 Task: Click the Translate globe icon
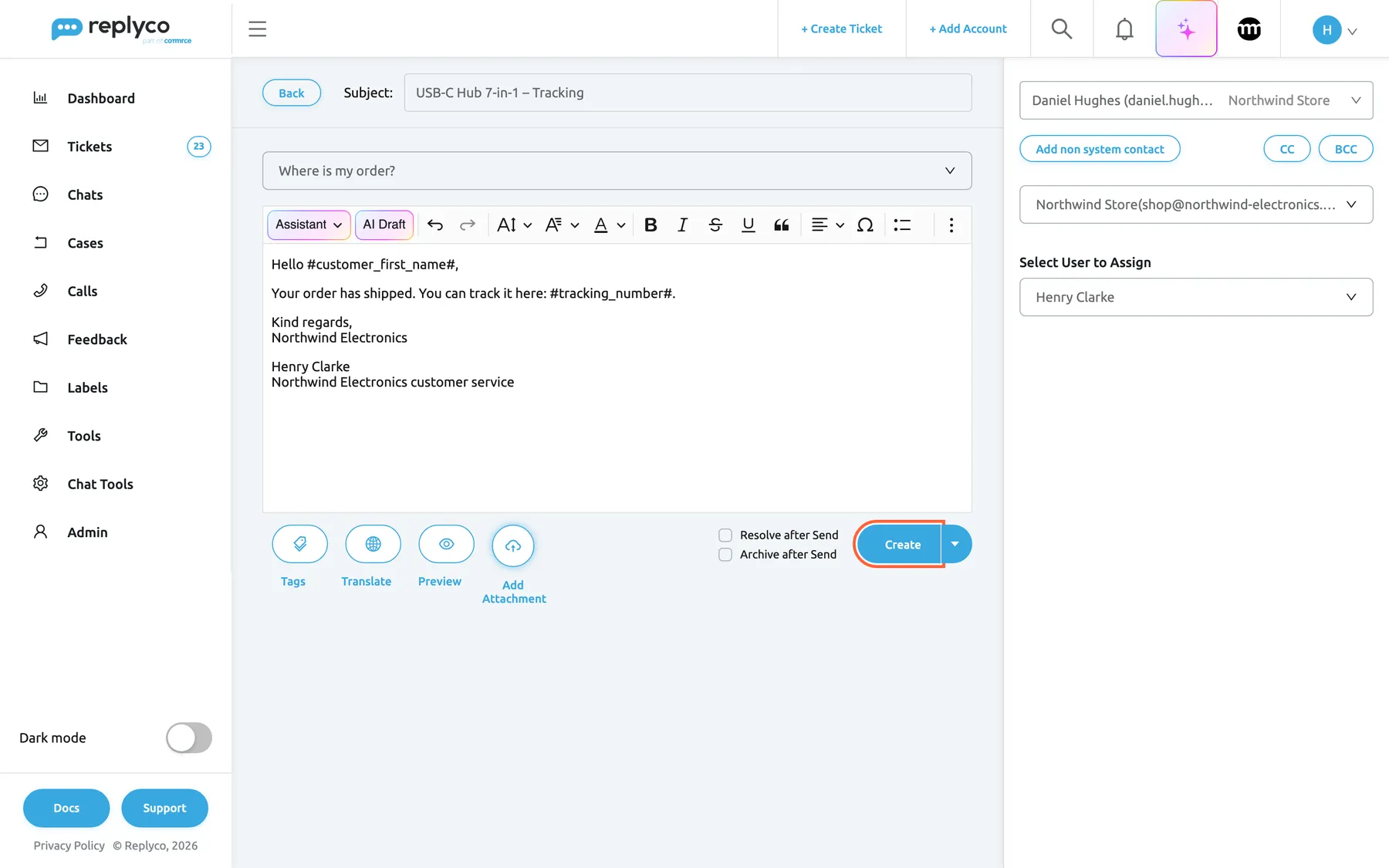[373, 544]
